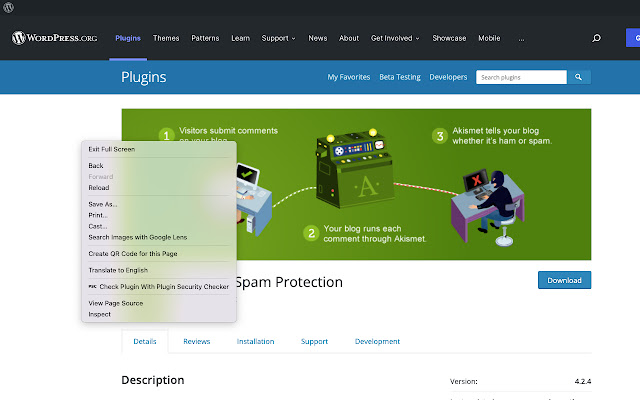640x400 pixels.
Task: Click the partially visible blue header button
Action: pyautogui.click(x=633, y=38)
